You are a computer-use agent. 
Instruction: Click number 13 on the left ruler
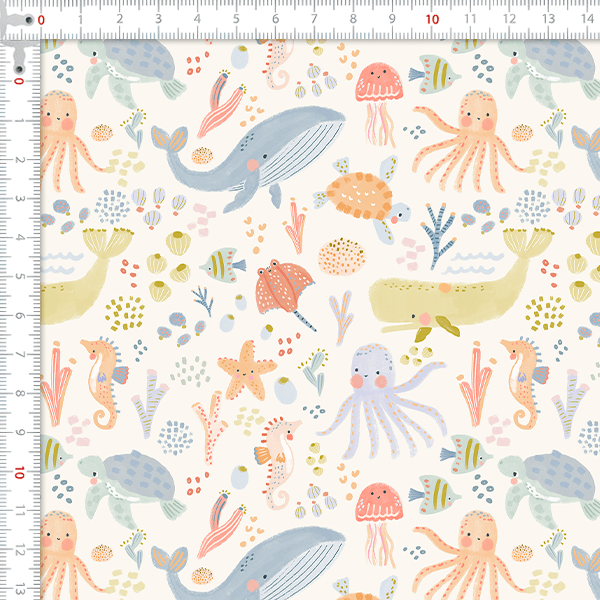click(x=20, y=588)
